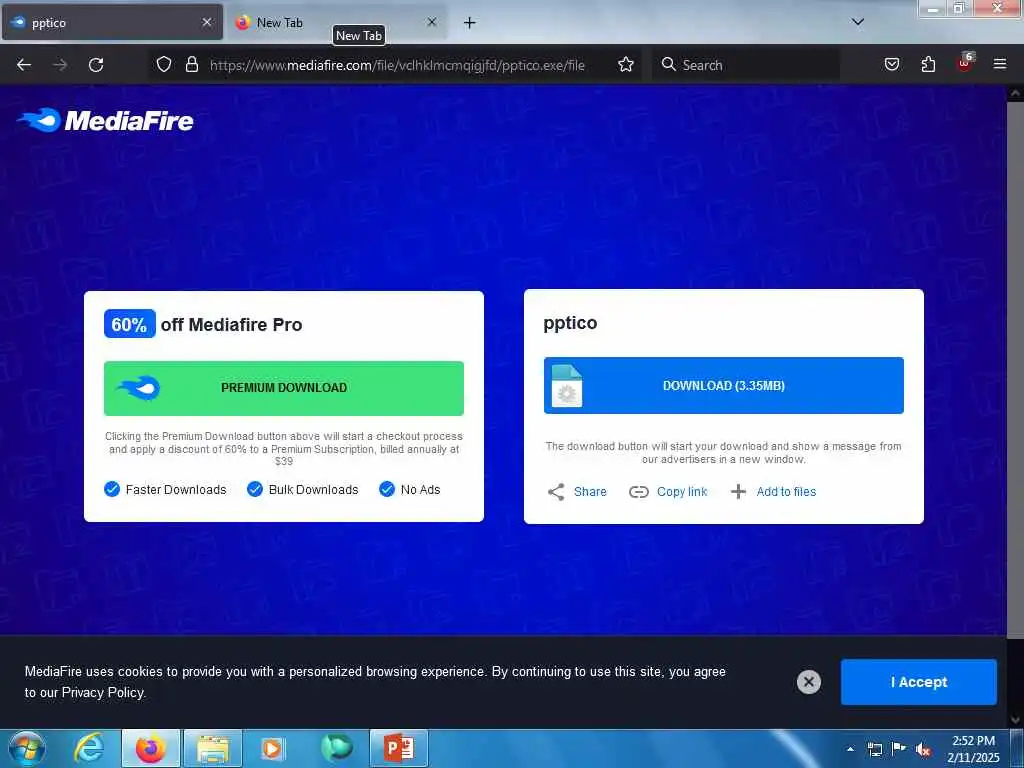Viewport: 1024px width, 768px height.
Task: Open File Explorer from taskbar
Action: coord(213,748)
